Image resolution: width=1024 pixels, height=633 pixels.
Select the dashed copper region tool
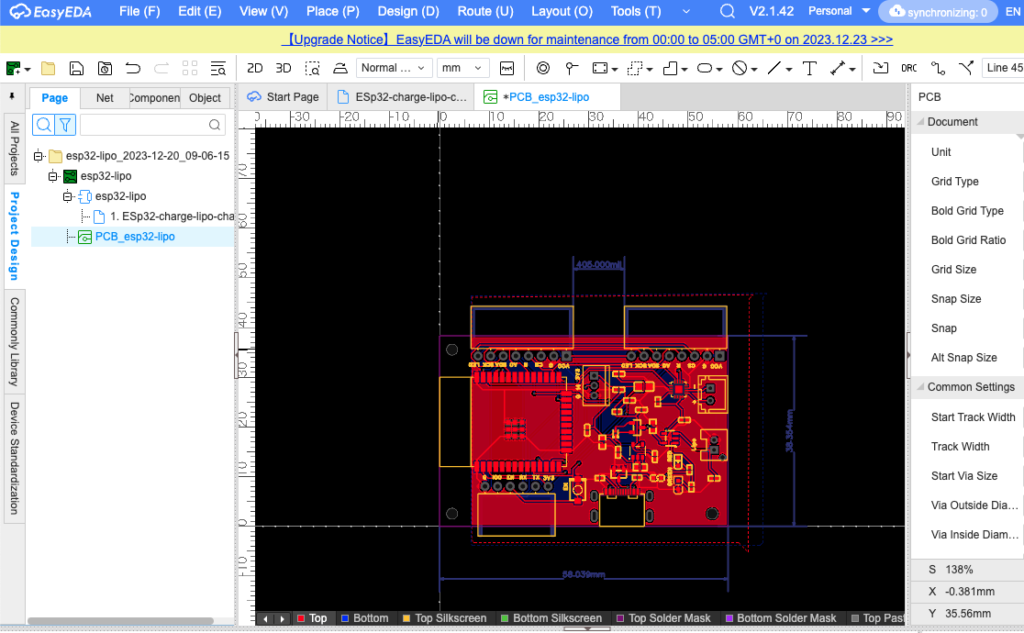pyautogui.click(x=635, y=68)
